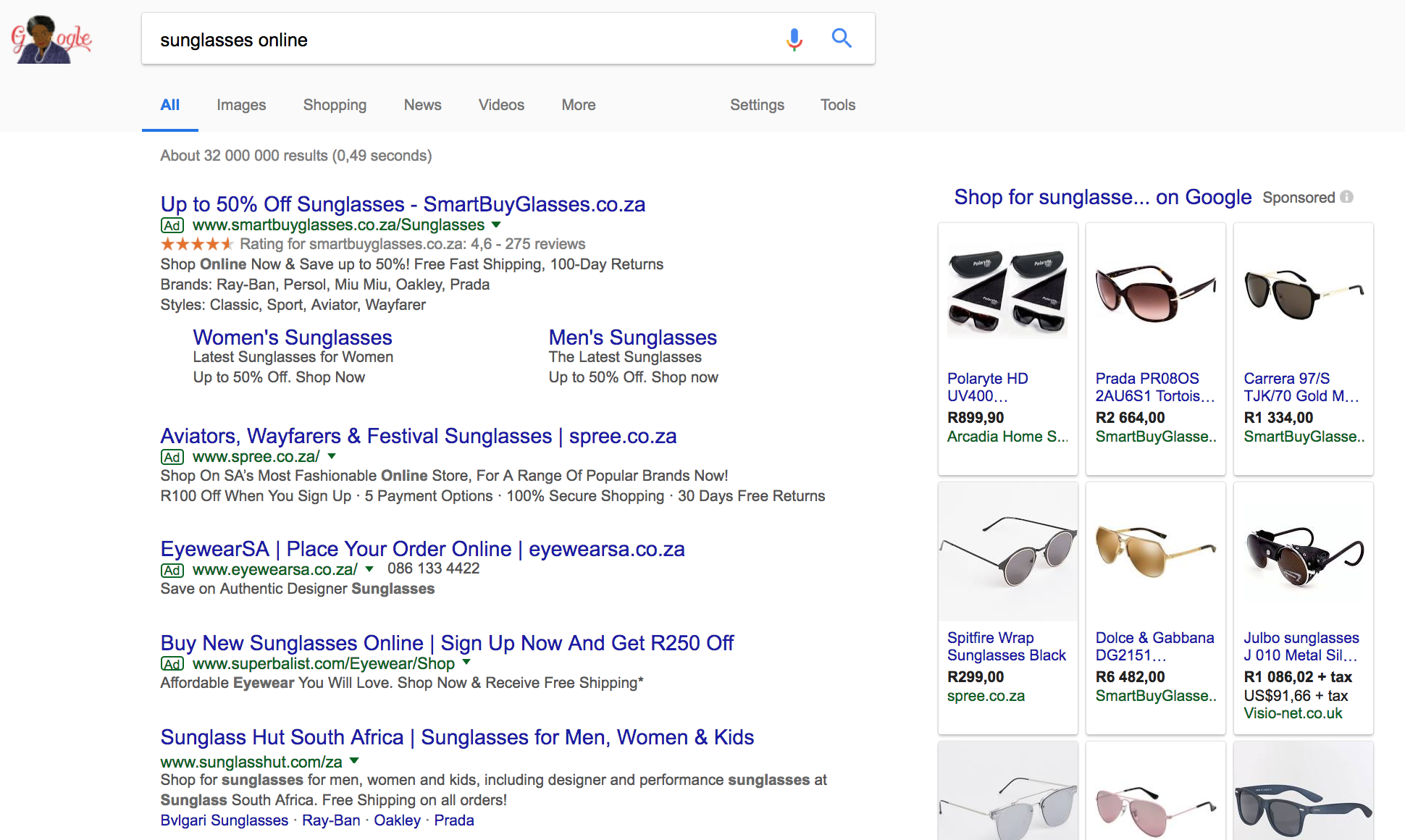The image size is (1405, 840).
Task: Click the 086 133 4422 phone number
Action: click(433, 568)
